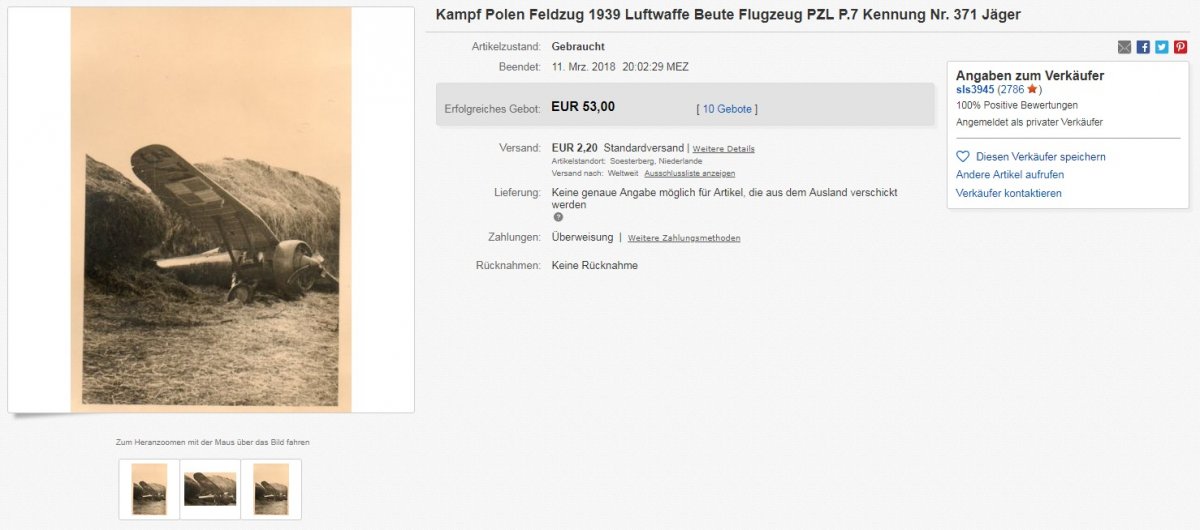Open Weitere Zahlungsmethoden link
This screenshot has width=1200, height=530.
tap(684, 238)
